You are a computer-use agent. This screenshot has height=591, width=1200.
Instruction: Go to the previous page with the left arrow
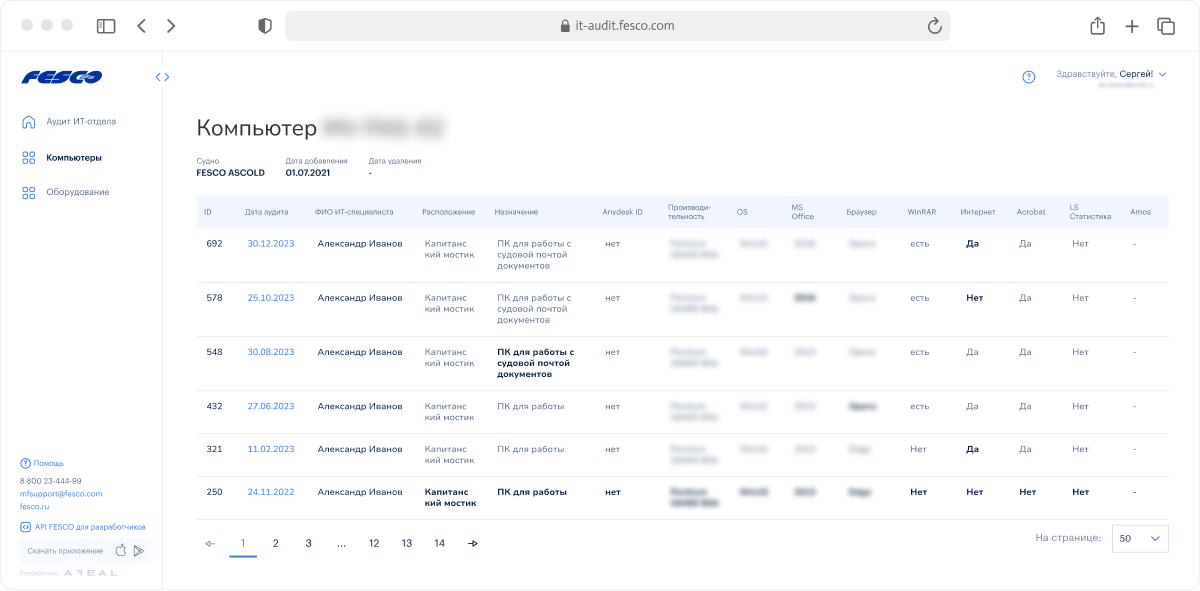tap(210, 543)
